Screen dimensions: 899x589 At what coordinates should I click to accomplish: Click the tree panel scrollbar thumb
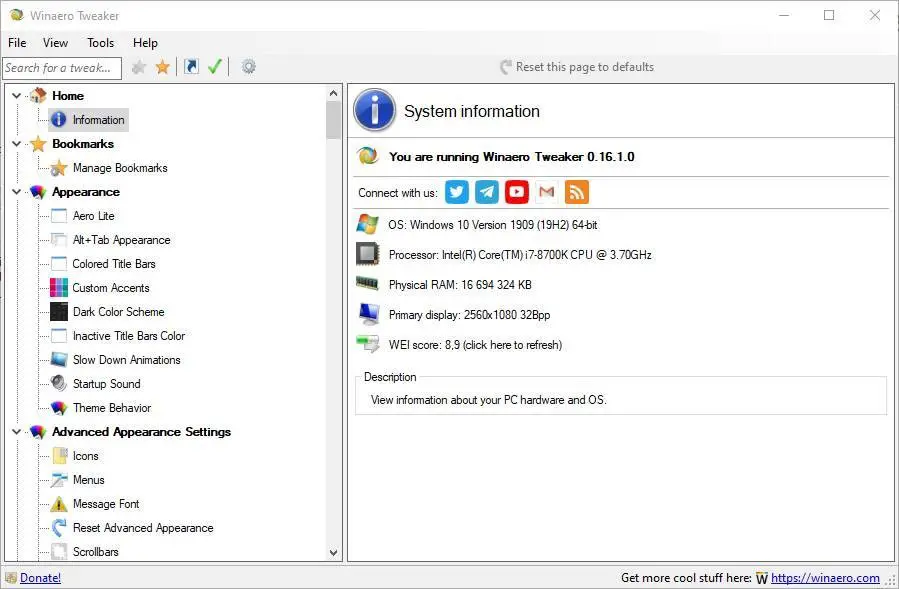coord(333,120)
